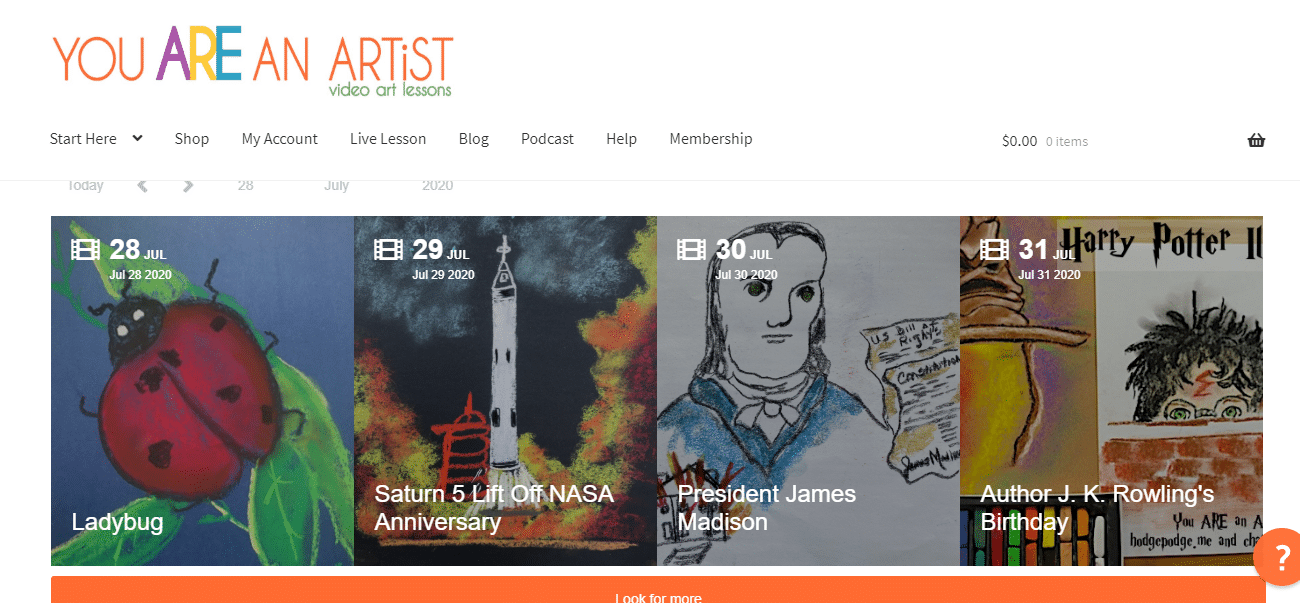
Task: Expand the Start Here dropdown menu
Action: (96, 139)
